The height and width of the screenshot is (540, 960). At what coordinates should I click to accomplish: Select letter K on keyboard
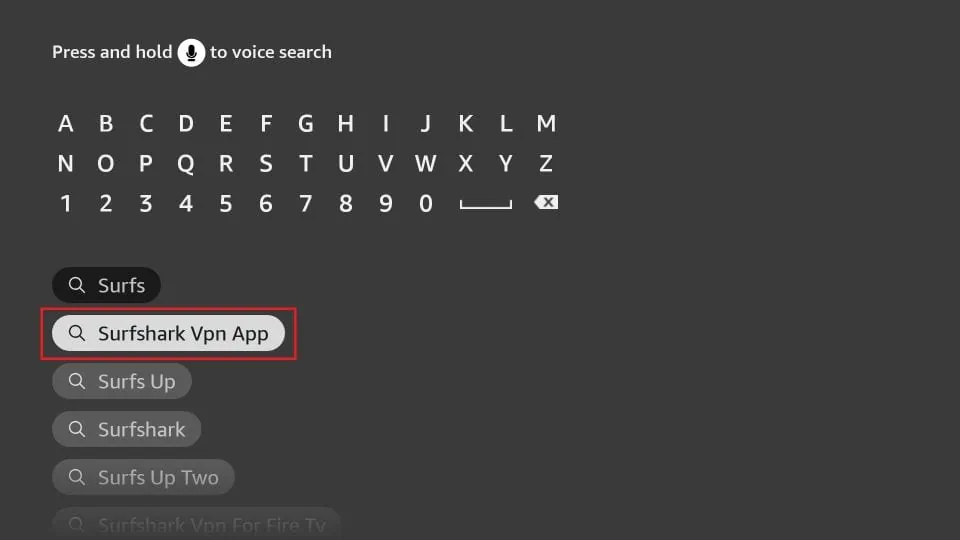(x=465, y=124)
